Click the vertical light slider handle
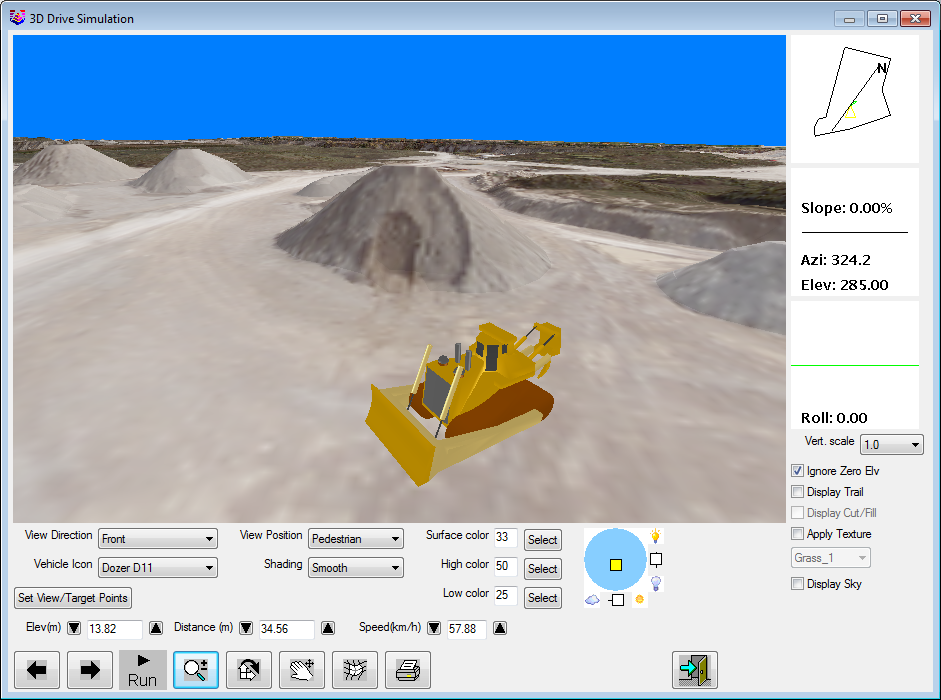This screenshot has width=941, height=700. [656, 560]
